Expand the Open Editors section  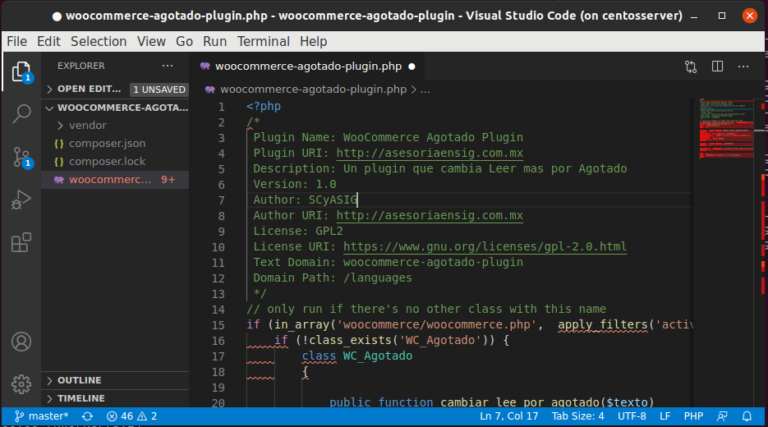click(x=89, y=89)
